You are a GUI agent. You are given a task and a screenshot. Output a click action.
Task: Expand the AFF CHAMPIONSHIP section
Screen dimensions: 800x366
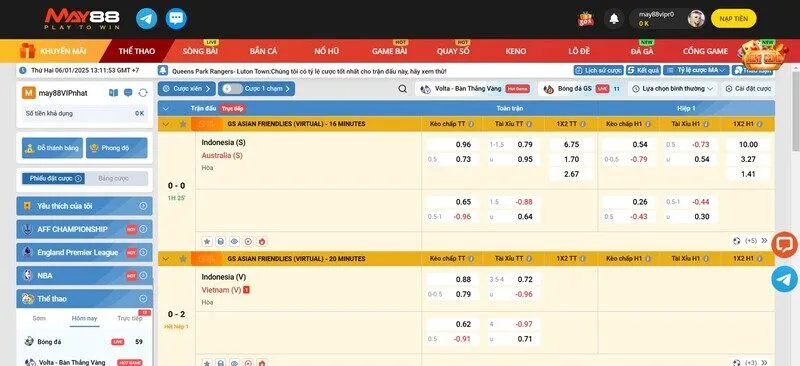tap(84, 229)
